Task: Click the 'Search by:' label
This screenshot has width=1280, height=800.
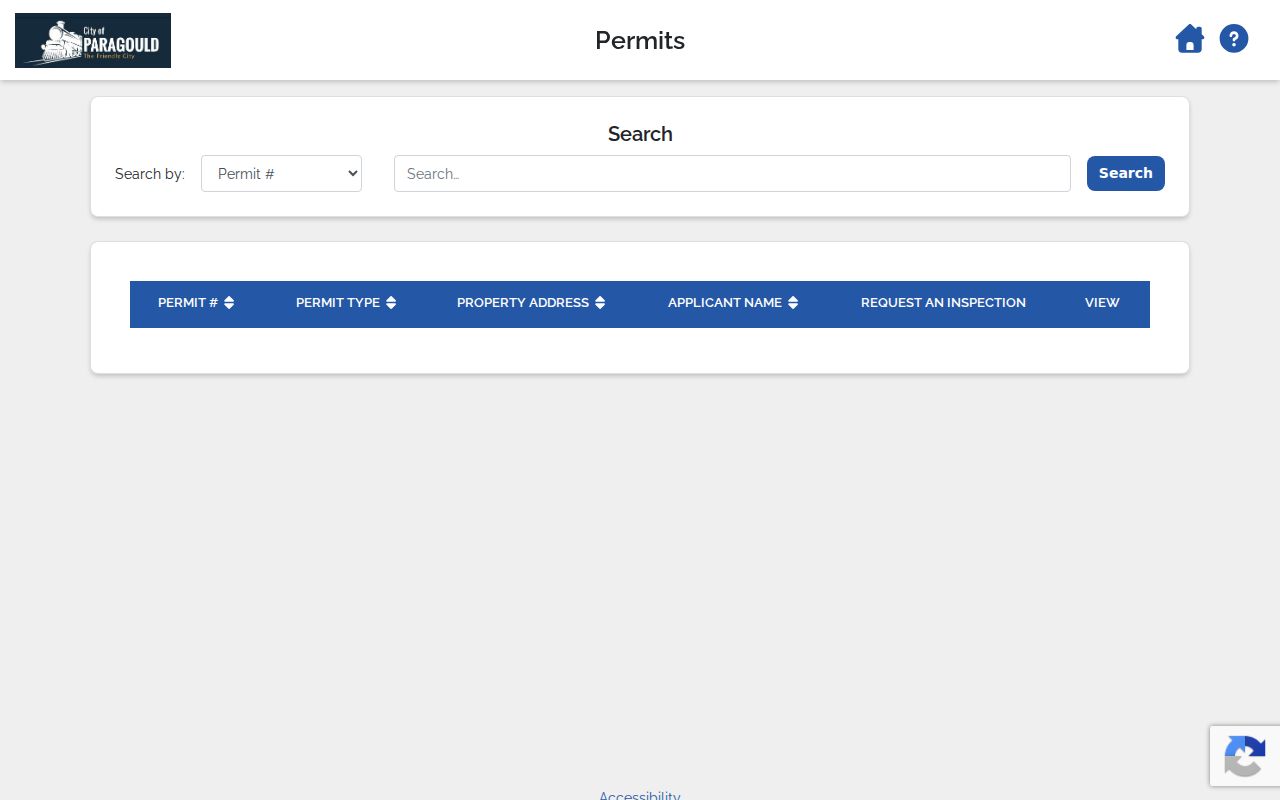Action: [150, 174]
